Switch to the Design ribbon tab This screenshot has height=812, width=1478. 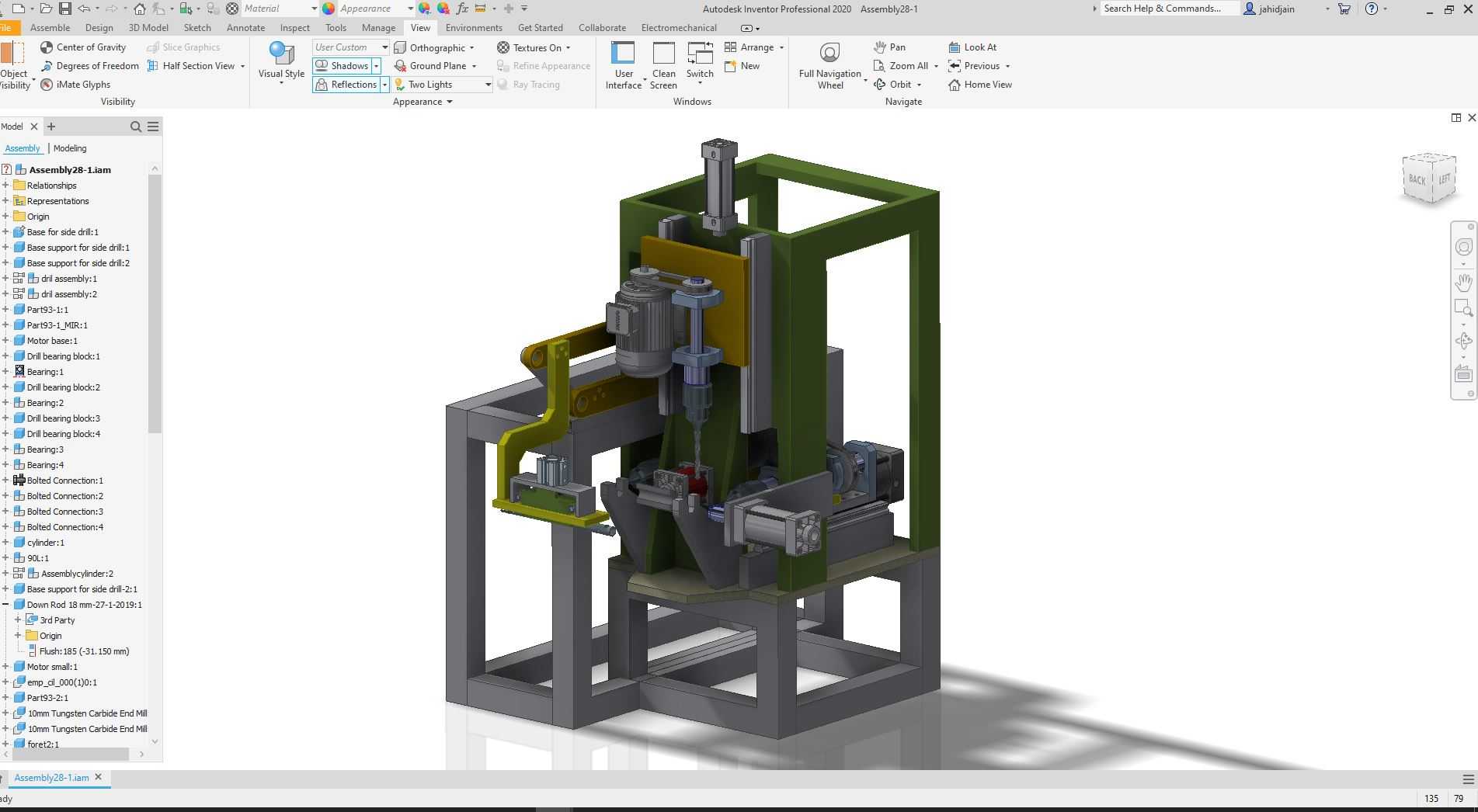point(99,28)
